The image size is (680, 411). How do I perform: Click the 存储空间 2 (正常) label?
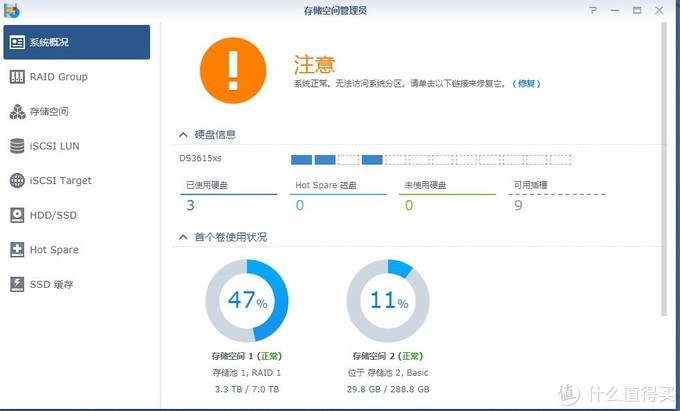click(388, 356)
